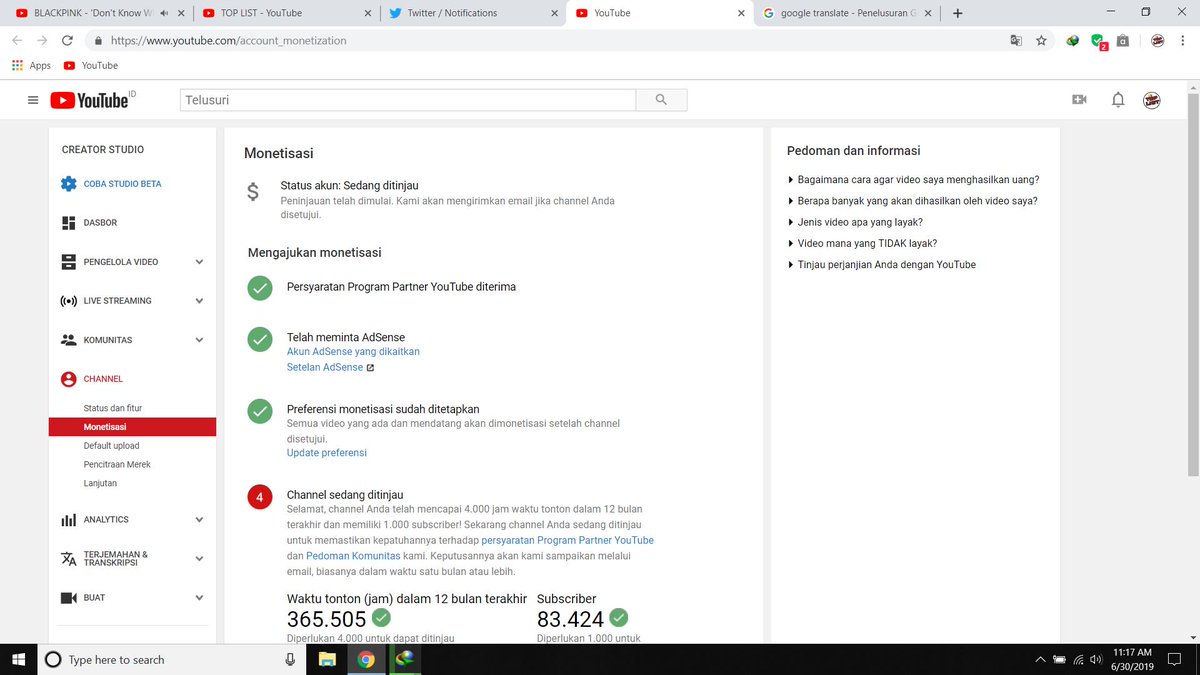Expand the Terjemahan & Transkripsi section
The image size is (1200, 675).
tap(199, 559)
